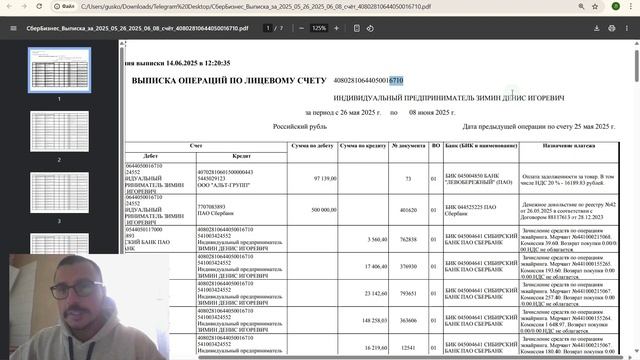Open the green profile avatar
Viewport: 640px width, 360px height.
(616, 6)
